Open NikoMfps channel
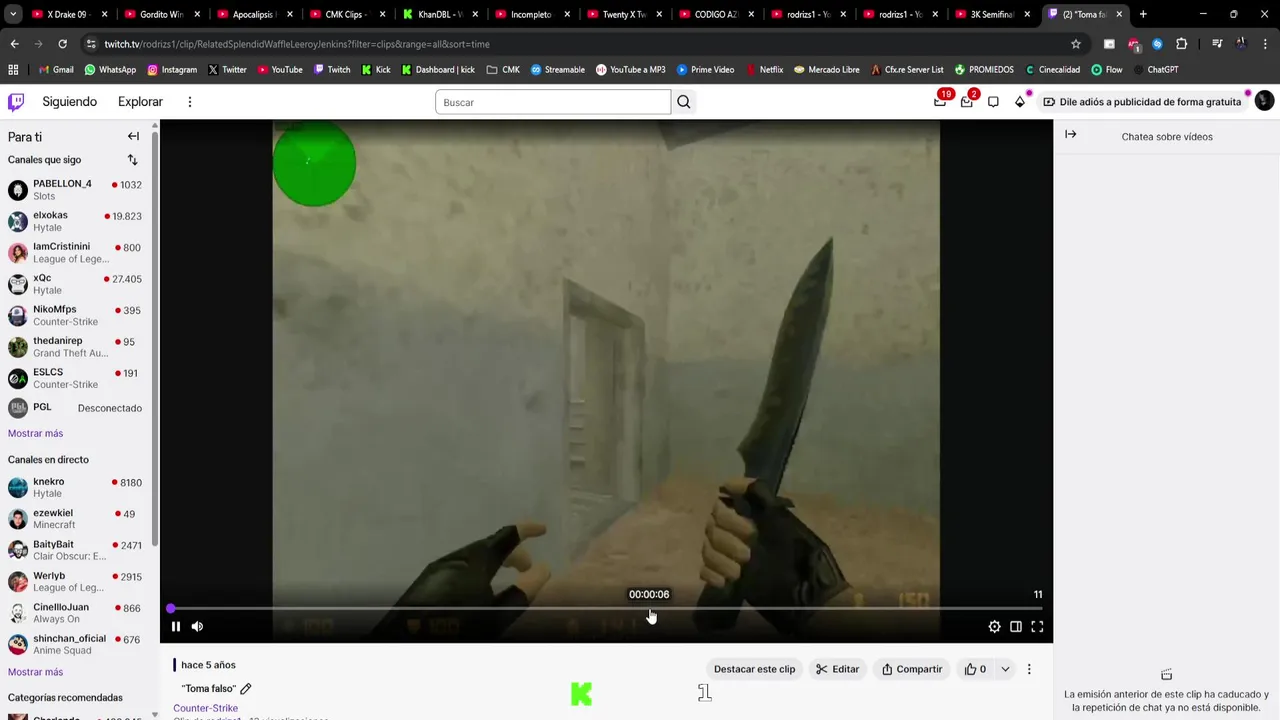The image size is (1280, 720). click(75, 315)
